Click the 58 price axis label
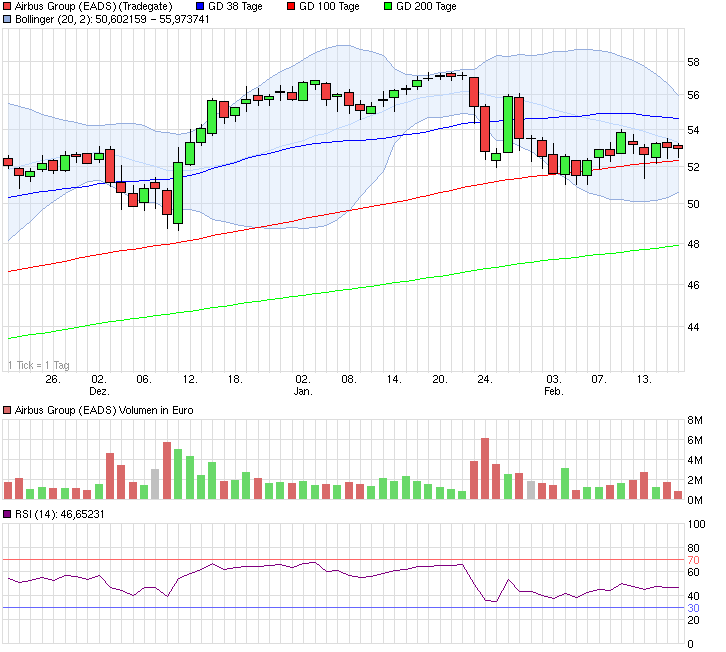The image size is (726, 652). [693, 62]
